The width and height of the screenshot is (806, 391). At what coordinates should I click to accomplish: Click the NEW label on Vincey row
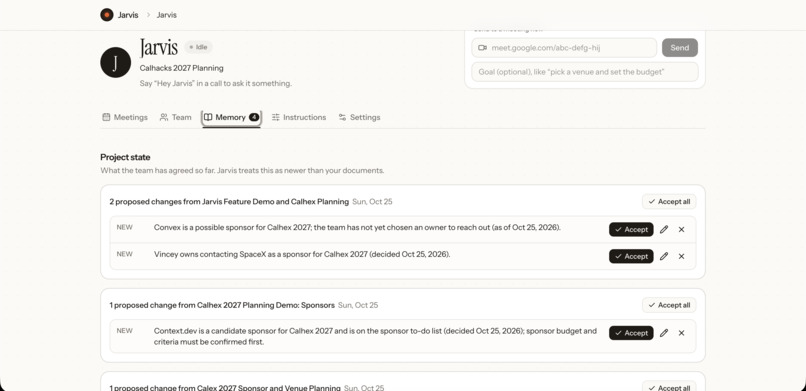coord(124,254)
